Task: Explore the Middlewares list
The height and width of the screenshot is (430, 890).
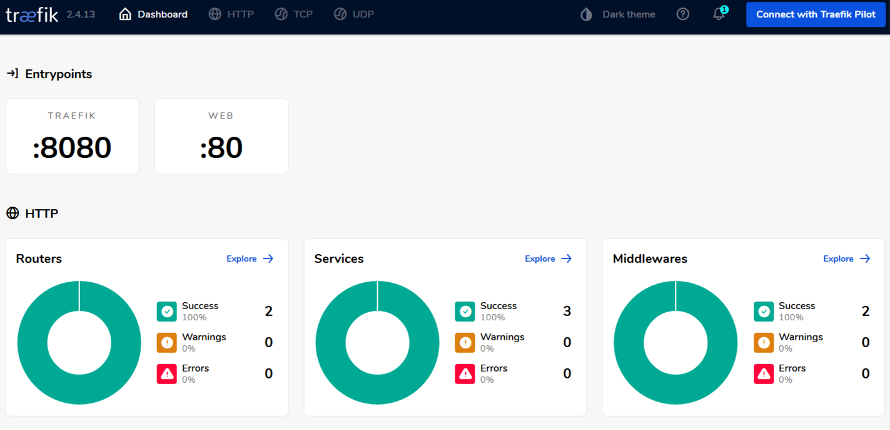Action: tap(847, 259)
